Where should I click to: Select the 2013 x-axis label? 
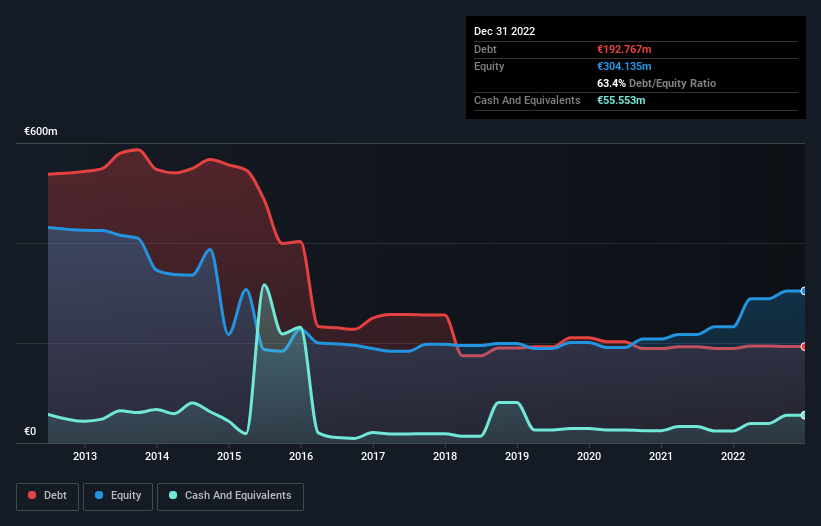85,456
